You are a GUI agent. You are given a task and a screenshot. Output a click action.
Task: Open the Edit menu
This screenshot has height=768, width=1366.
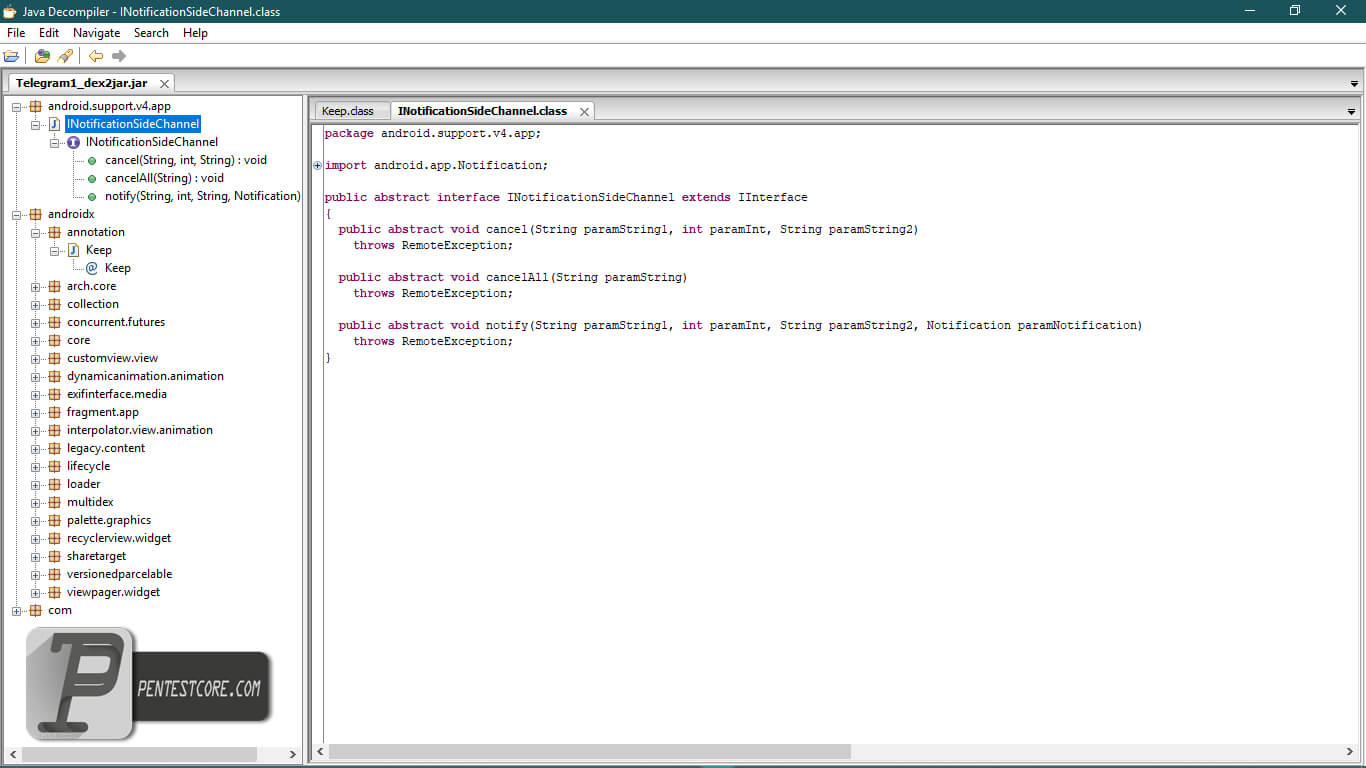pos(49,33)
